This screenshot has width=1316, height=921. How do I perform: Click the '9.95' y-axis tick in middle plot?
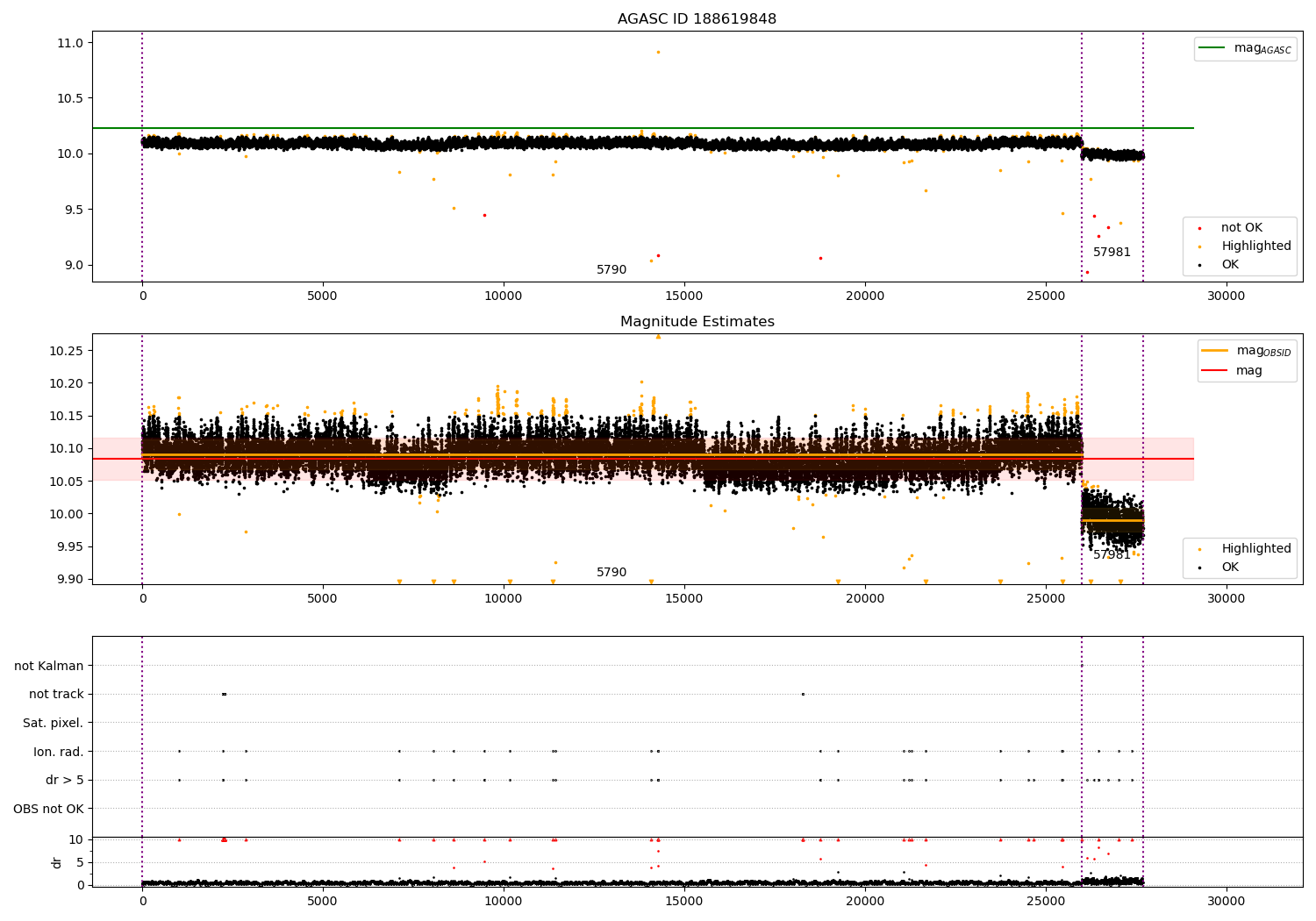click(x=69, y=546)
